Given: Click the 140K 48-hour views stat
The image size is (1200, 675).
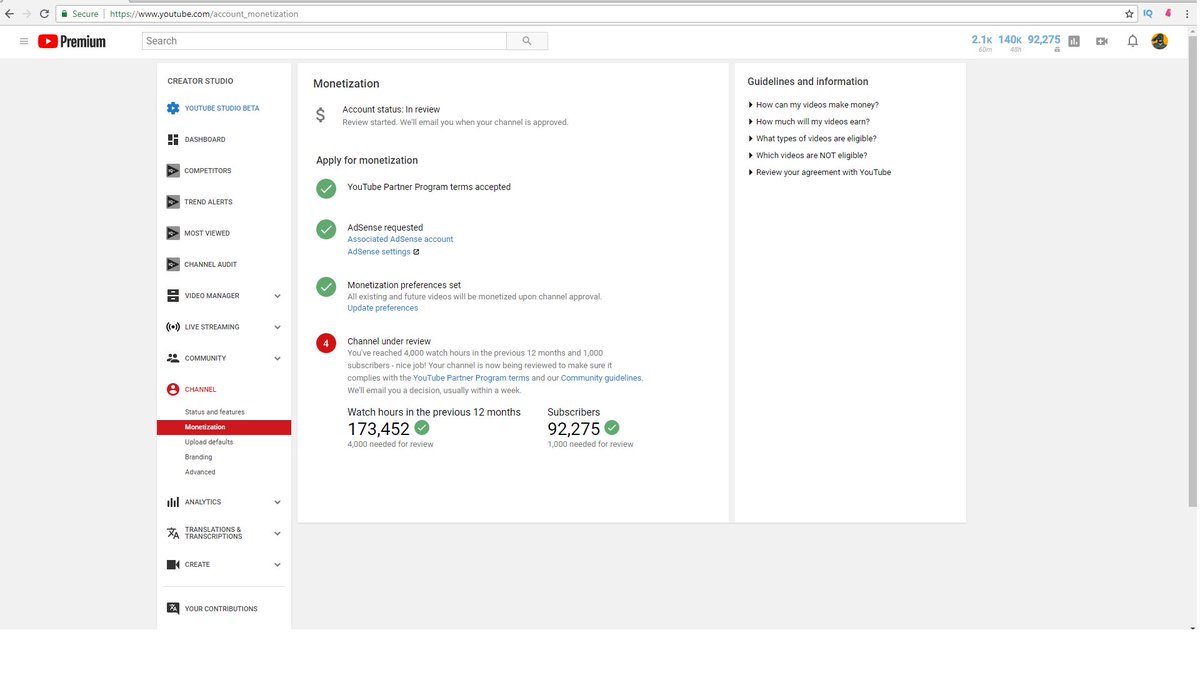Looking at the screenshot, I should [x=1010, y=39].
